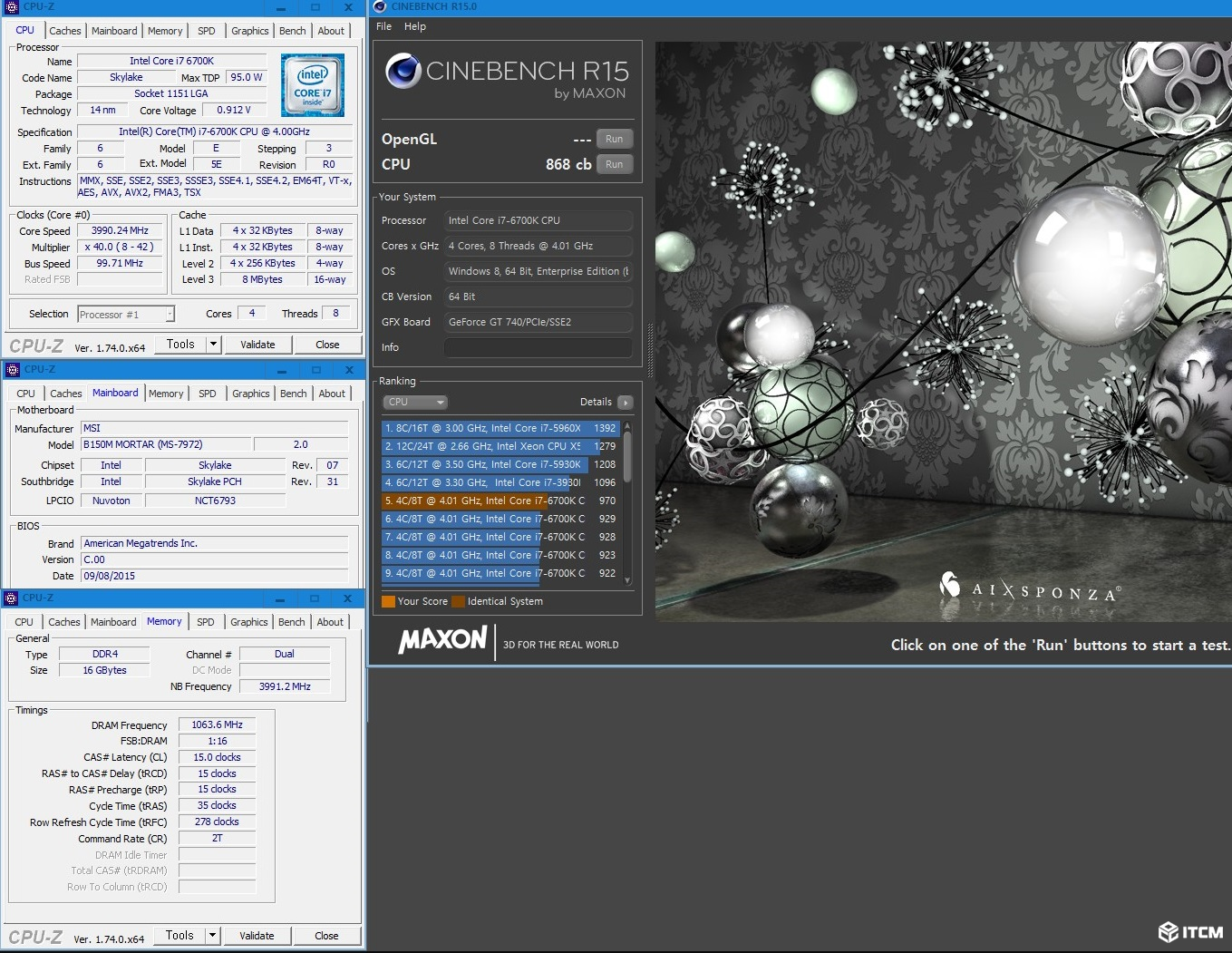Select SPD tab in Memory CPU-Z window

[x=206, y=622]
